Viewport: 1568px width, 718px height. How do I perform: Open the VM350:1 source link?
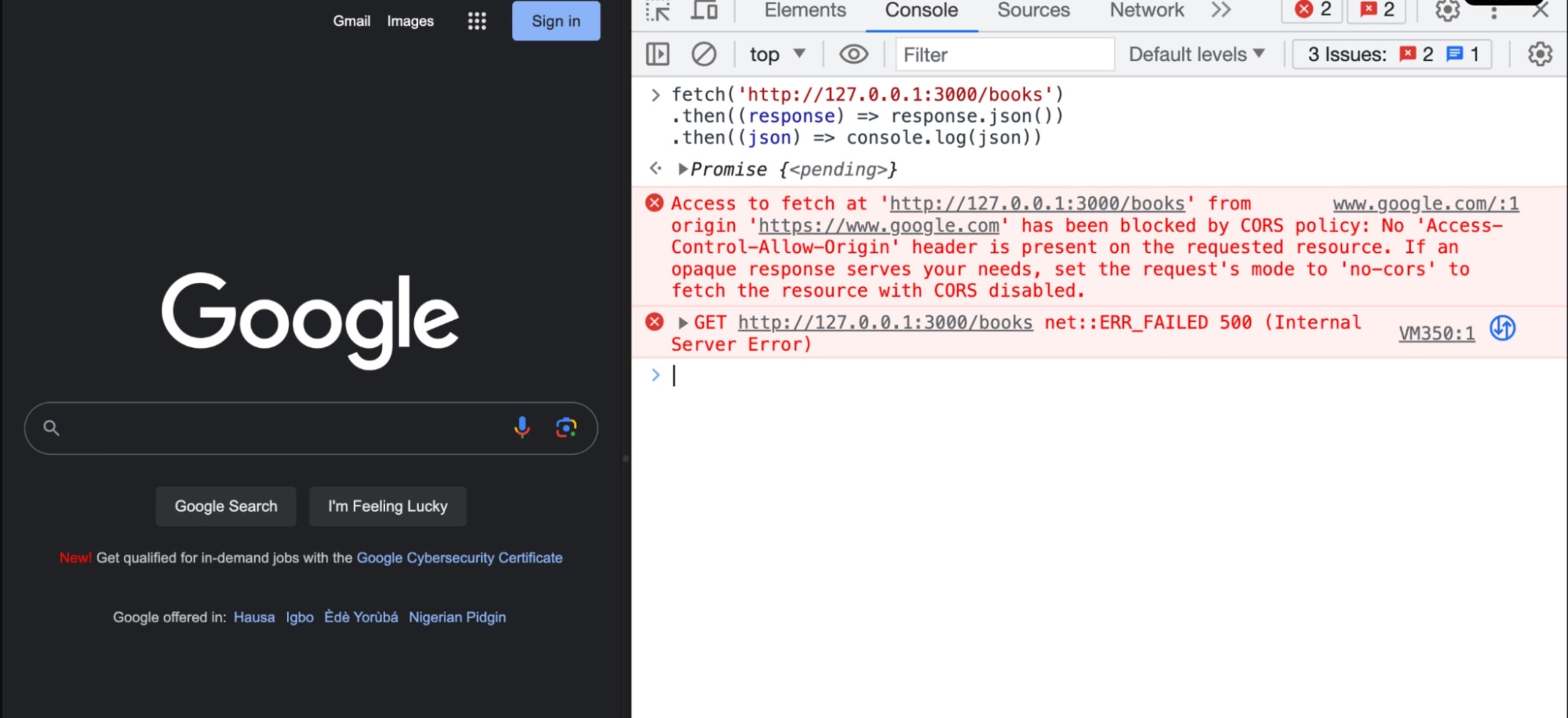pos(1436,333)
